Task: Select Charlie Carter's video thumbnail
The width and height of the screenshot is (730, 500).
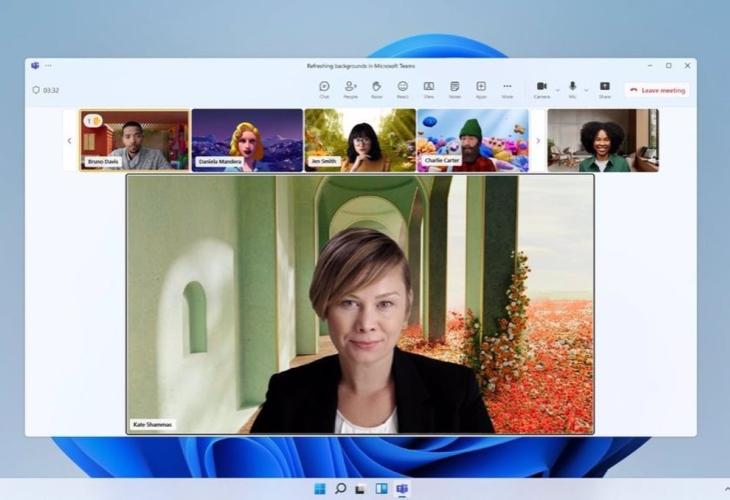Action: [472, 140]
